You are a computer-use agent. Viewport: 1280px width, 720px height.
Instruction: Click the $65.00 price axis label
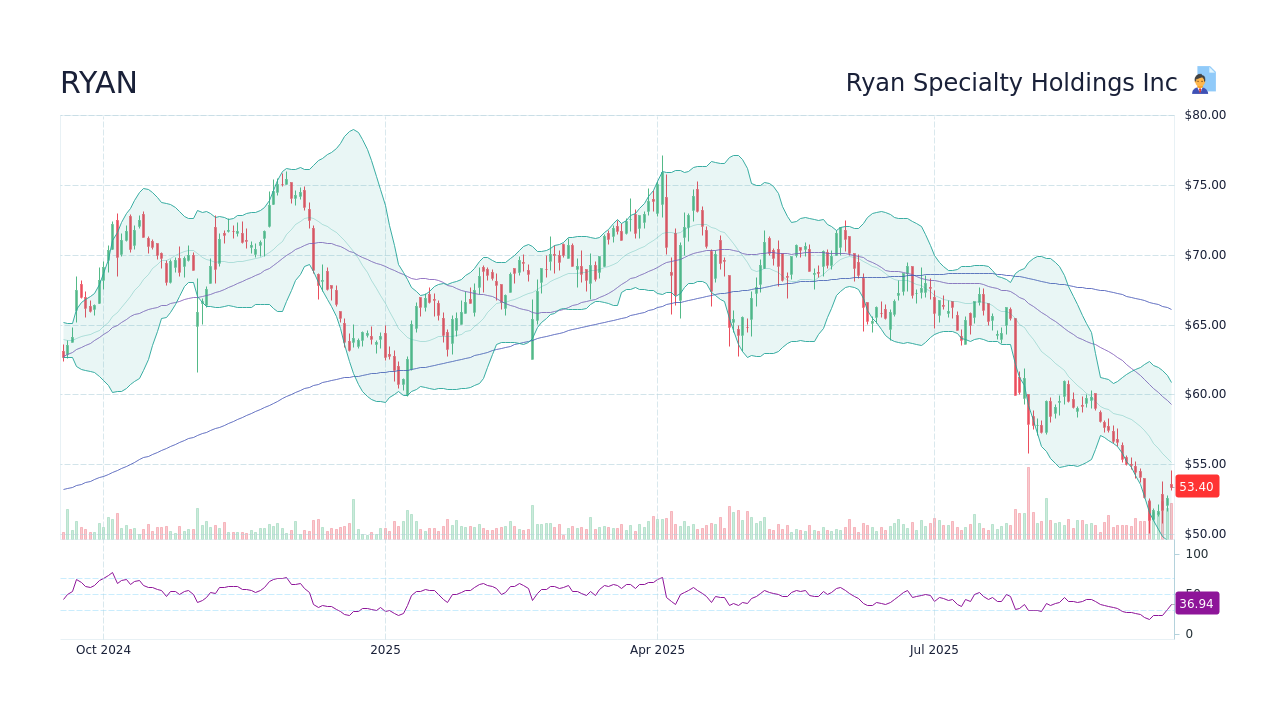click(x=1205, y=325)
